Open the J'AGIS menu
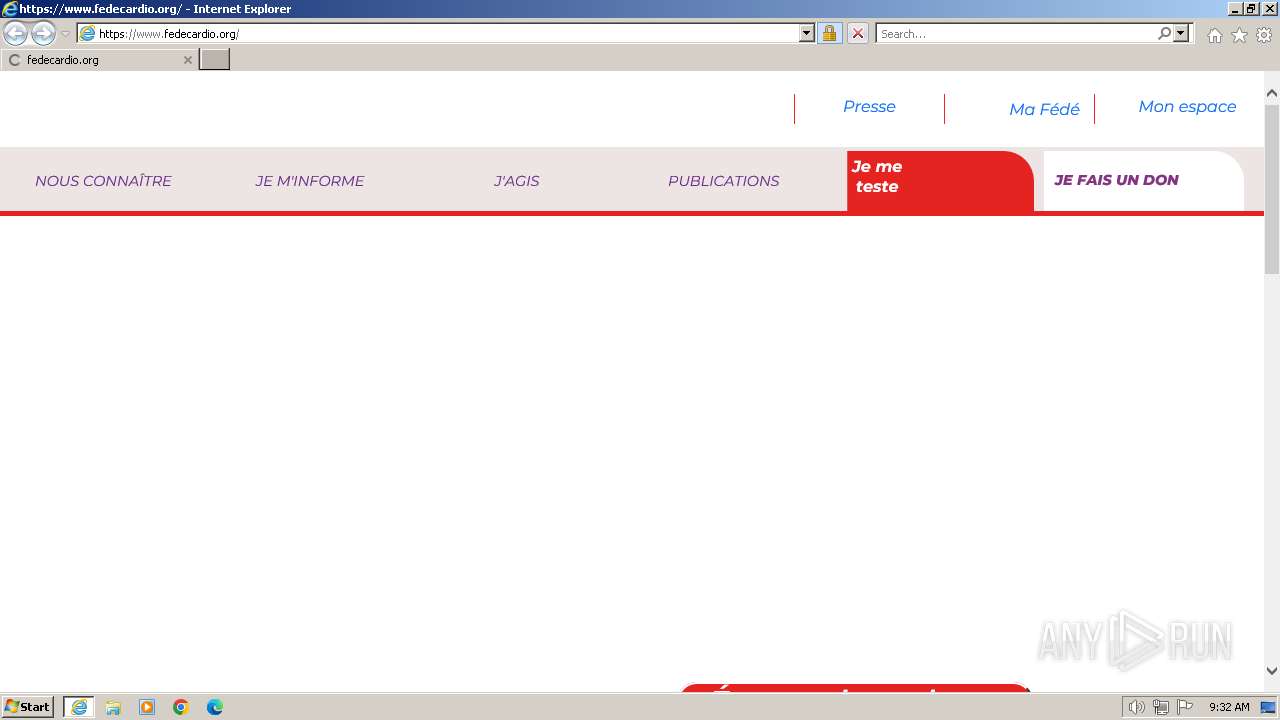This screenshot has height=720, width=1280. point(516,181)
